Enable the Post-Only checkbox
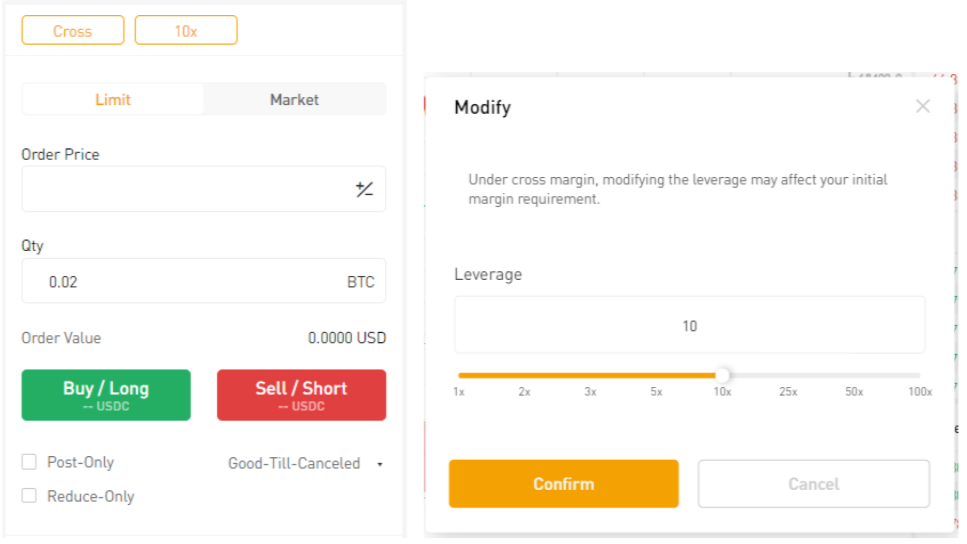 coord(29,462)
